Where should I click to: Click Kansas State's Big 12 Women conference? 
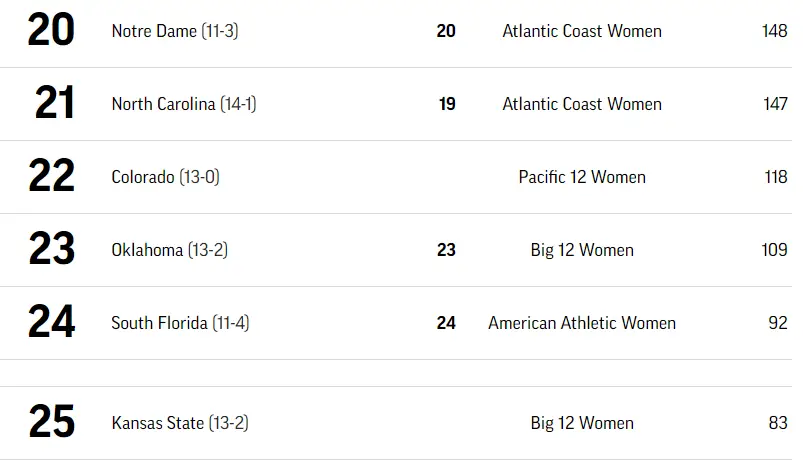coord(582,423)
